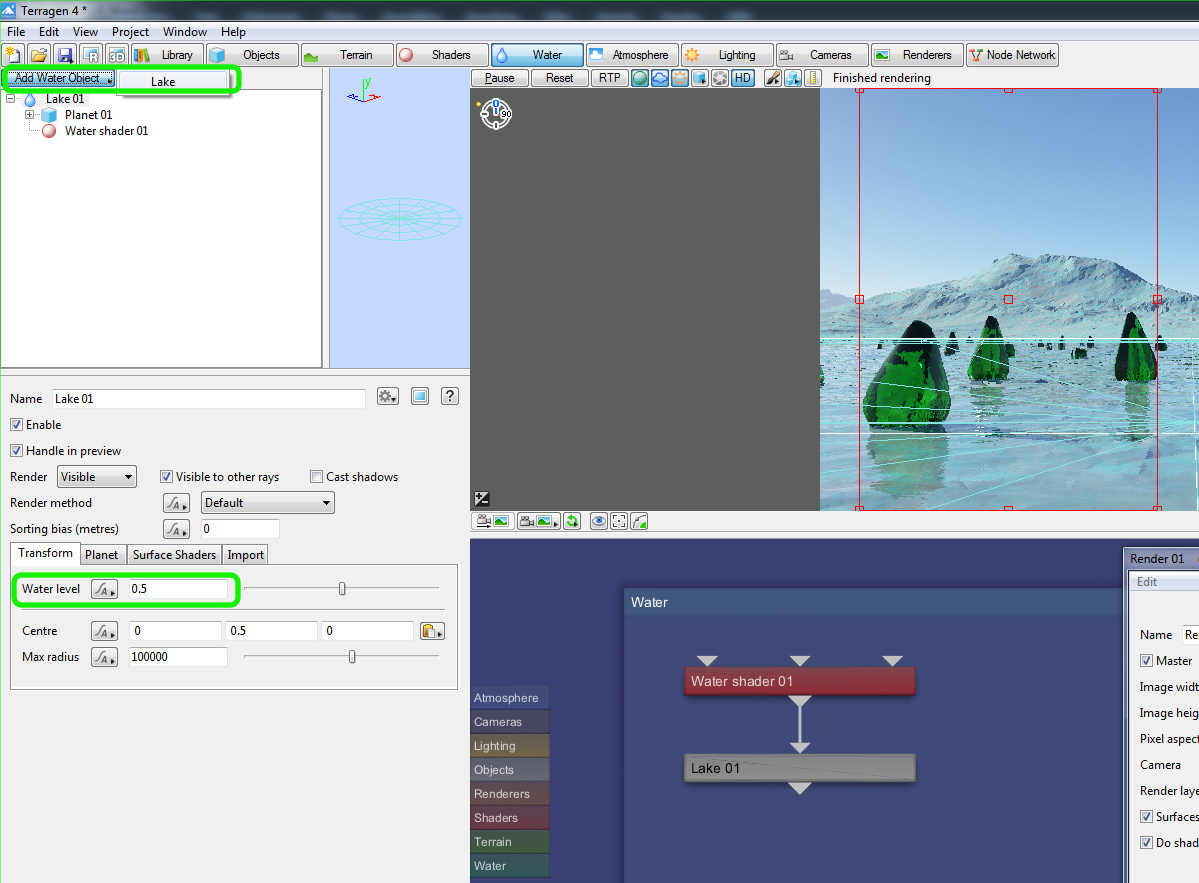Viewport: 1199px width, 883px height.
Task: Open the Render visibility dropdown
Action: click(x=97, y=477)
